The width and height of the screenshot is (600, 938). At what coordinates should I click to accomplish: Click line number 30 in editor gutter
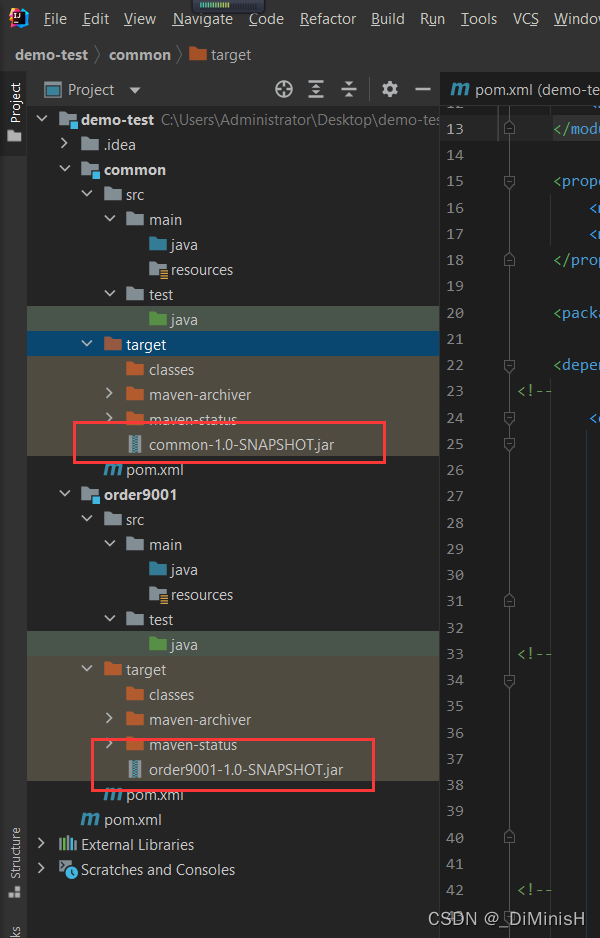455,575
